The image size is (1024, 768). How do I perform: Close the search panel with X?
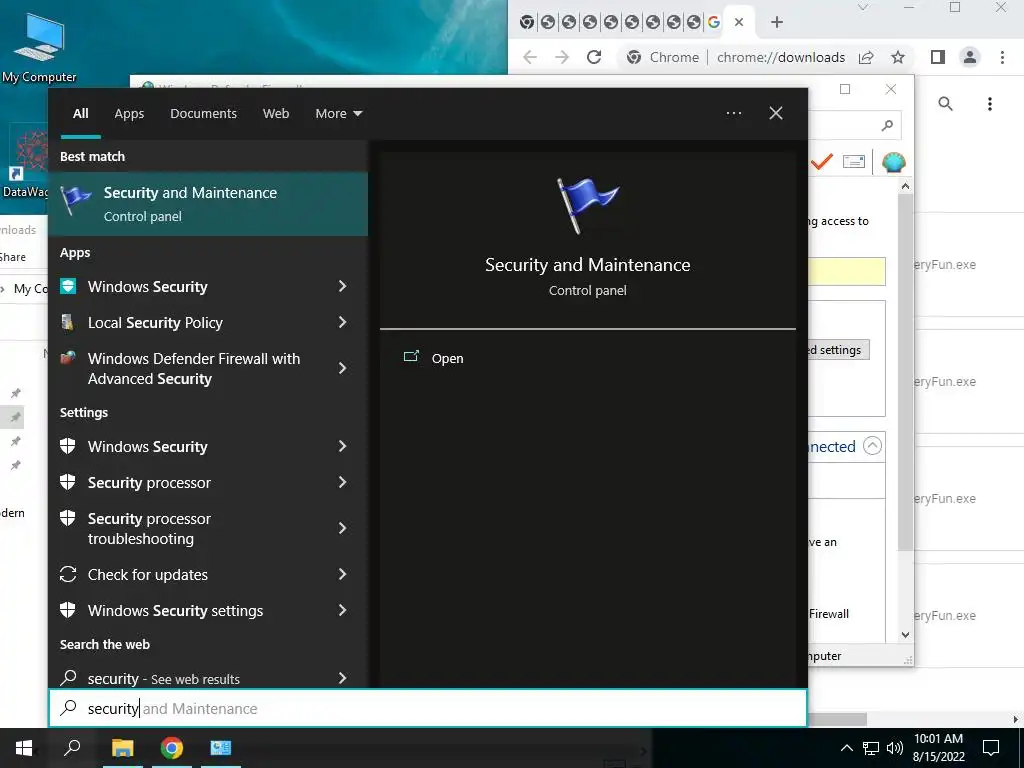[776, 113]
